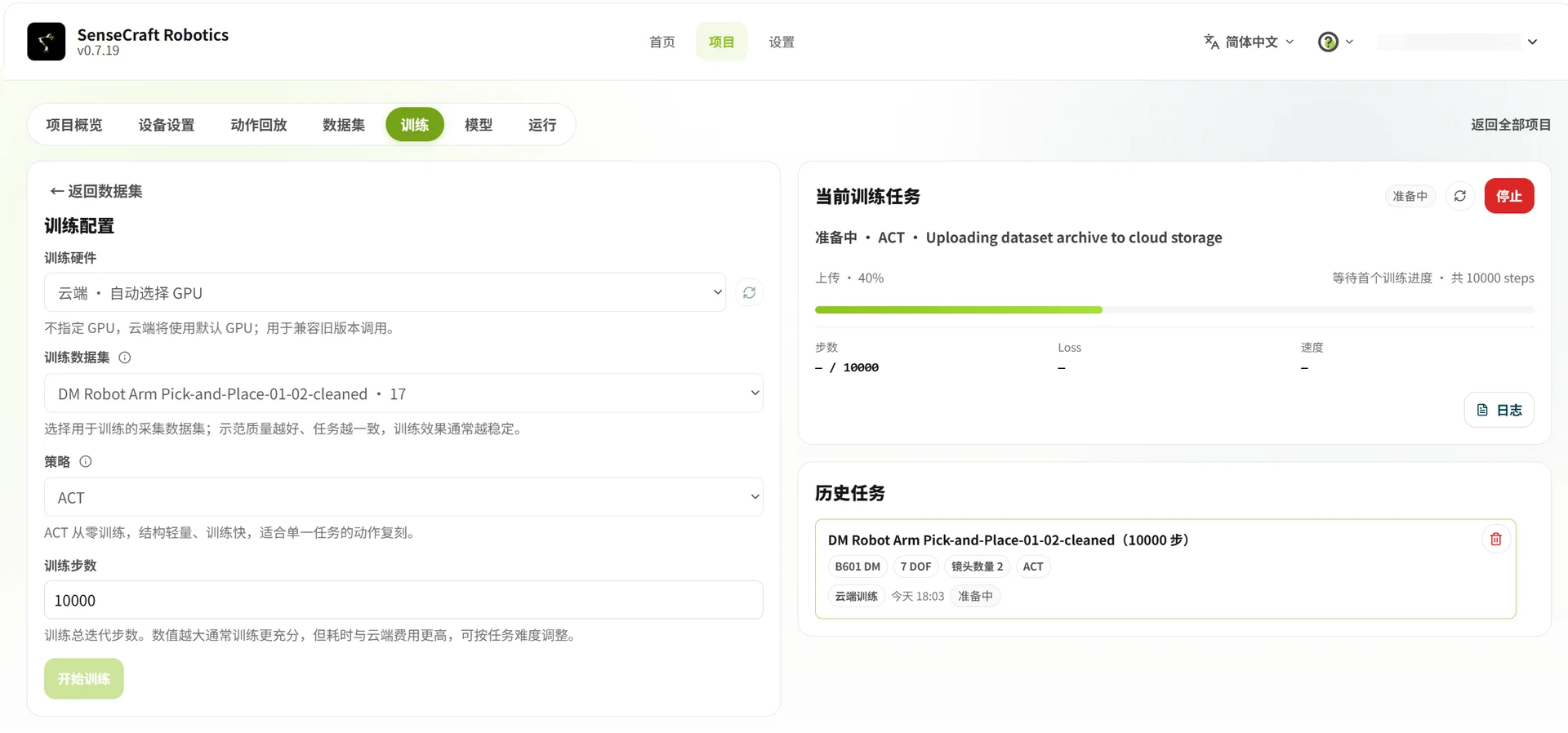Expand the 简体中文 language selector

click(x=1249, y=42)
